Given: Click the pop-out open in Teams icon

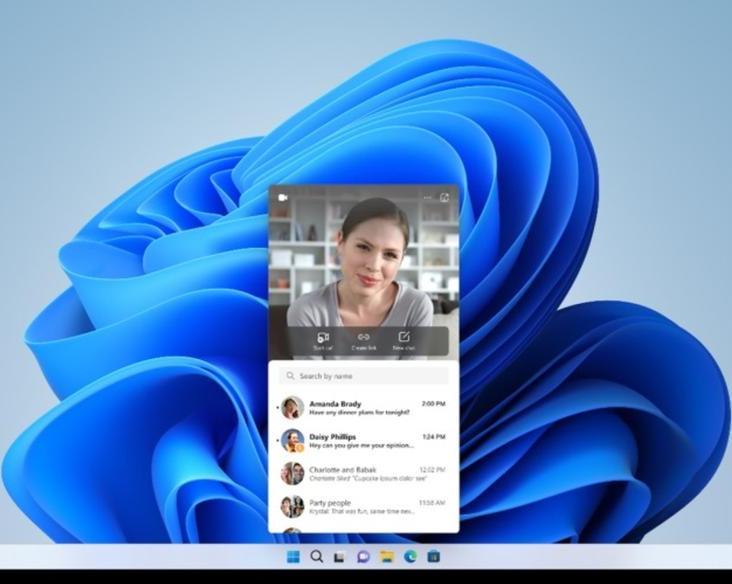Looking at the screenshot, I should tap(444, 197).
